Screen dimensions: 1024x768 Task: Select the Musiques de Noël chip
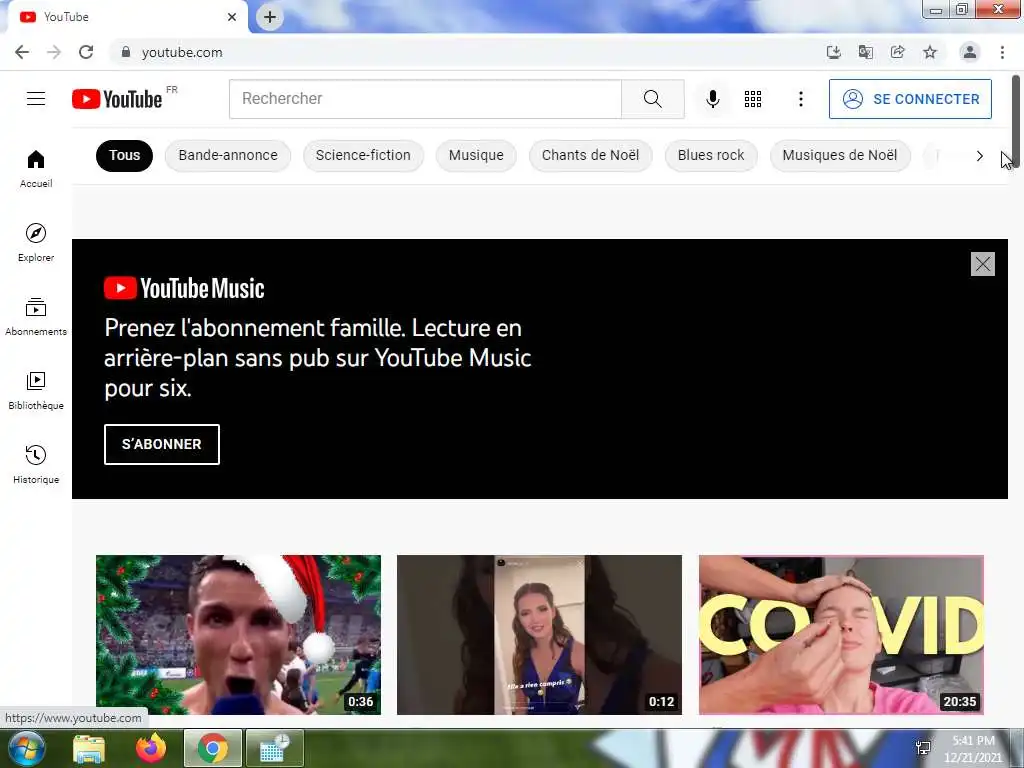tap(840, 155)
